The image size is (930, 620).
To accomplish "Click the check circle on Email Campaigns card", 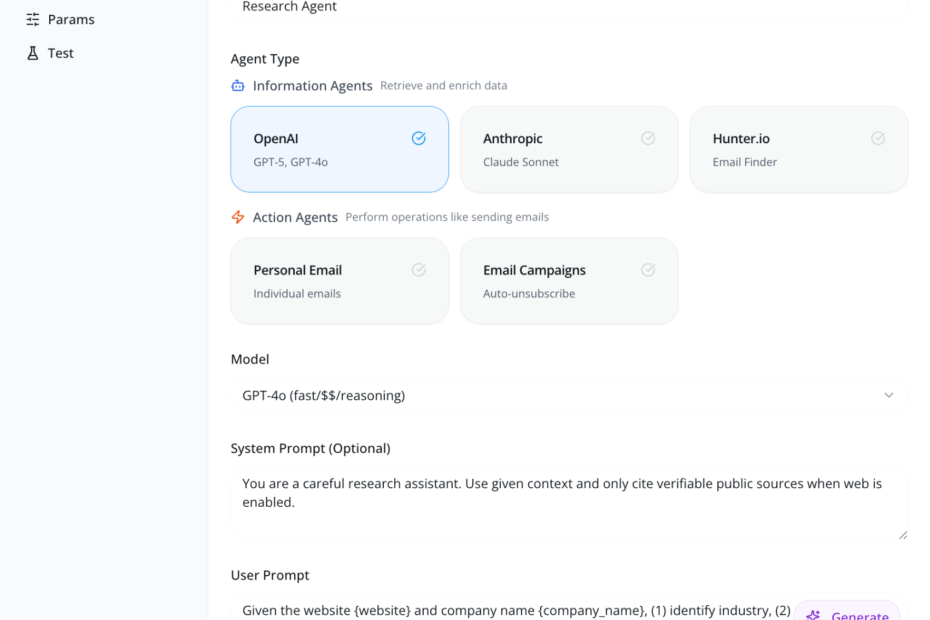I will (648, 270).
